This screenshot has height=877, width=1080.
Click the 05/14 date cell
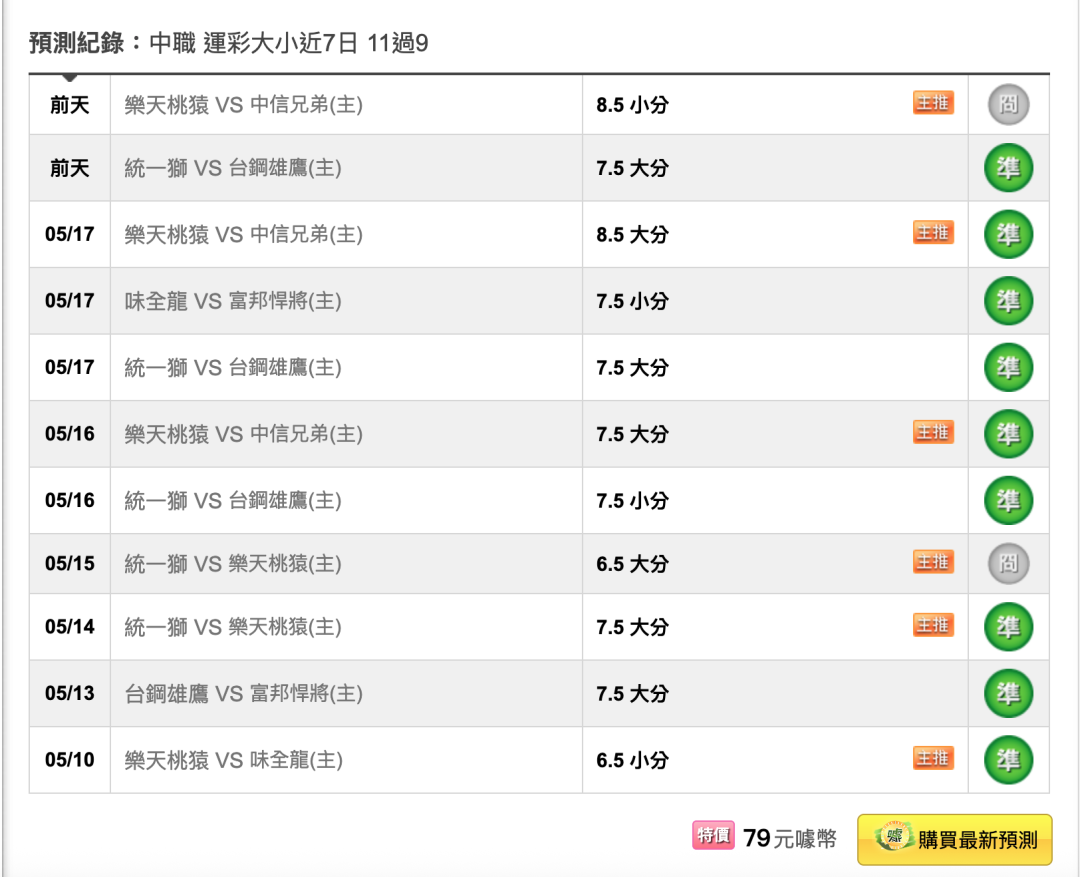70,627
